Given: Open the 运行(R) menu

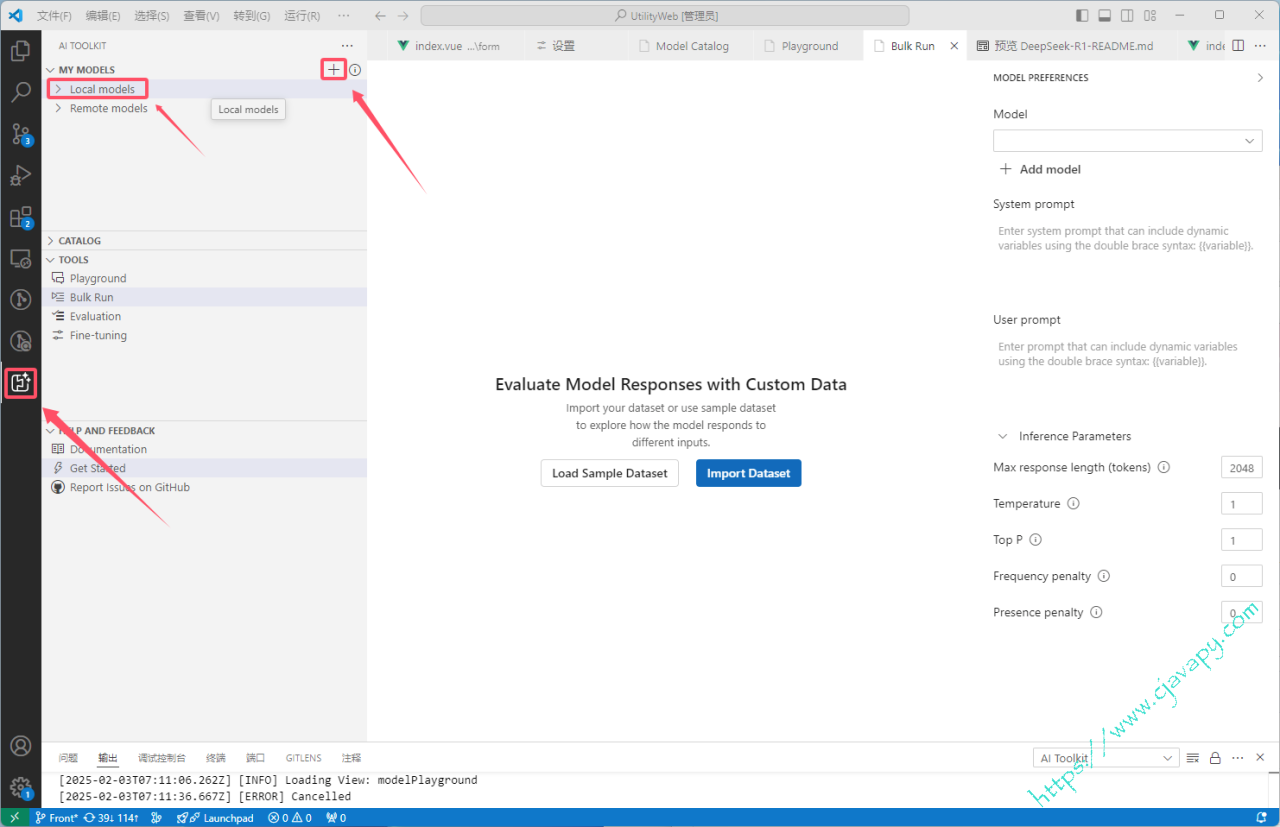Looking at the screenshot, I should [x=301, y=16].
